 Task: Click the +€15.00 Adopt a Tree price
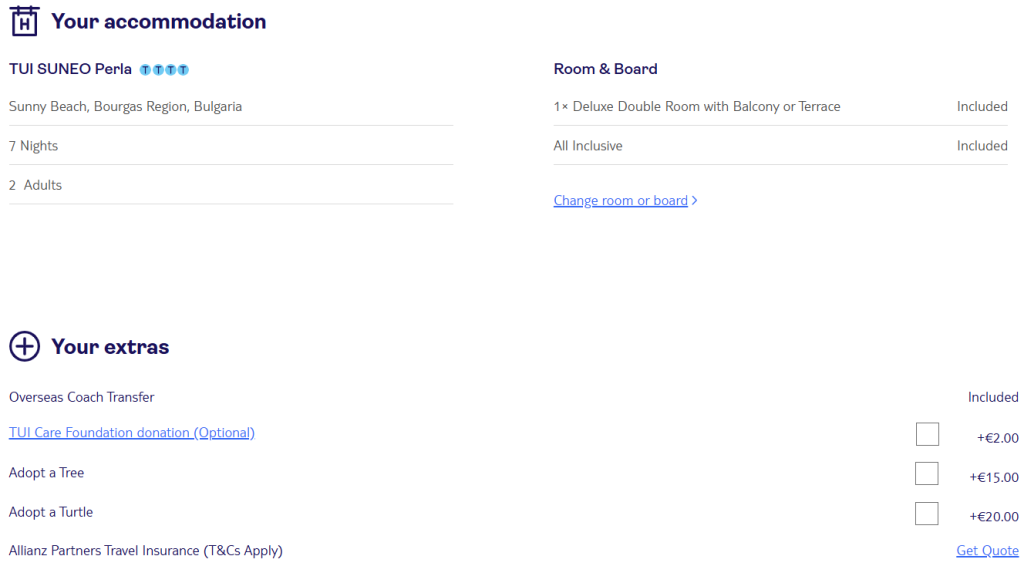[994, 477]
